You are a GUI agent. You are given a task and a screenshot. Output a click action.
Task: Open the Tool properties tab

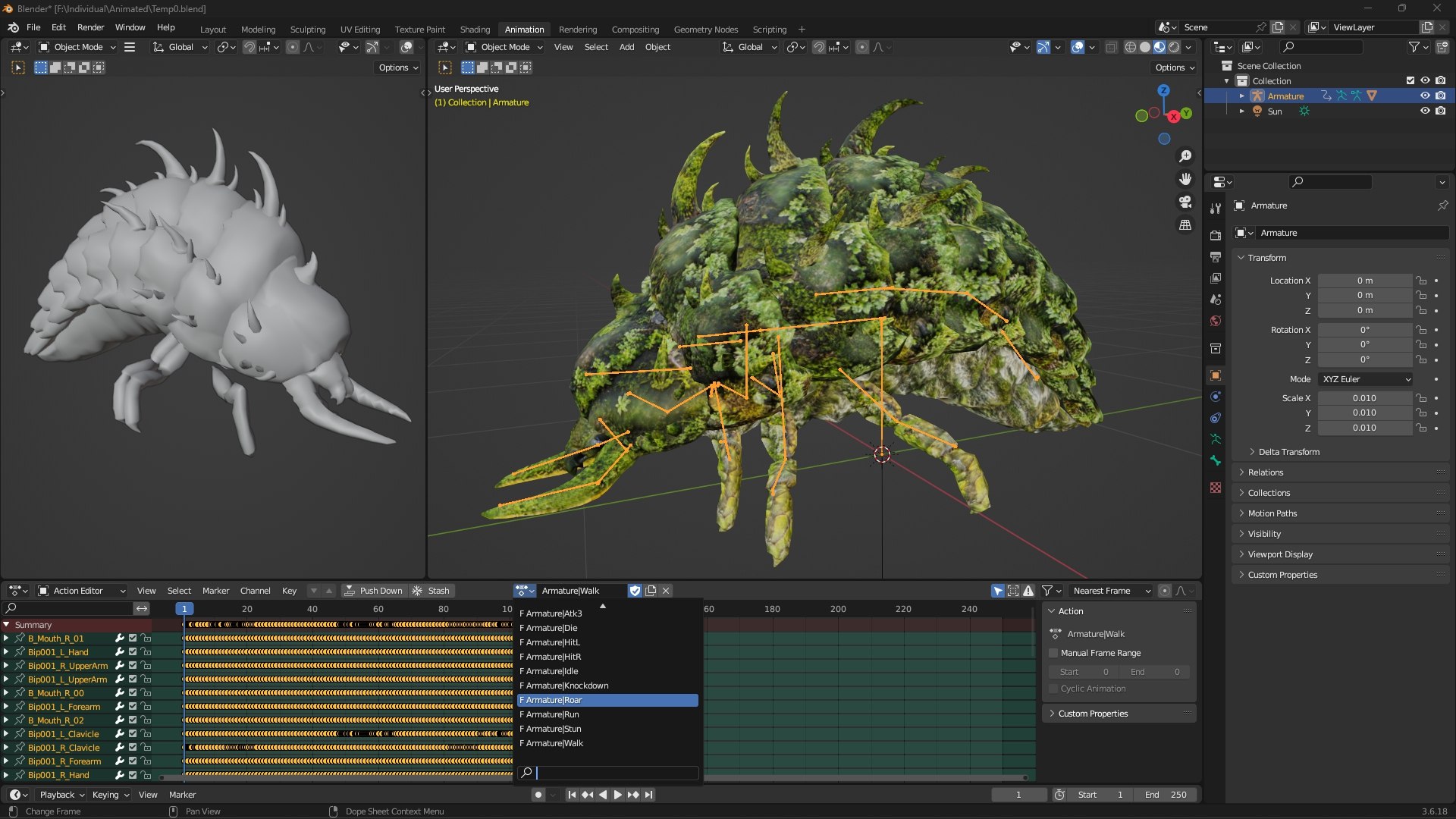click(1216, 208)
